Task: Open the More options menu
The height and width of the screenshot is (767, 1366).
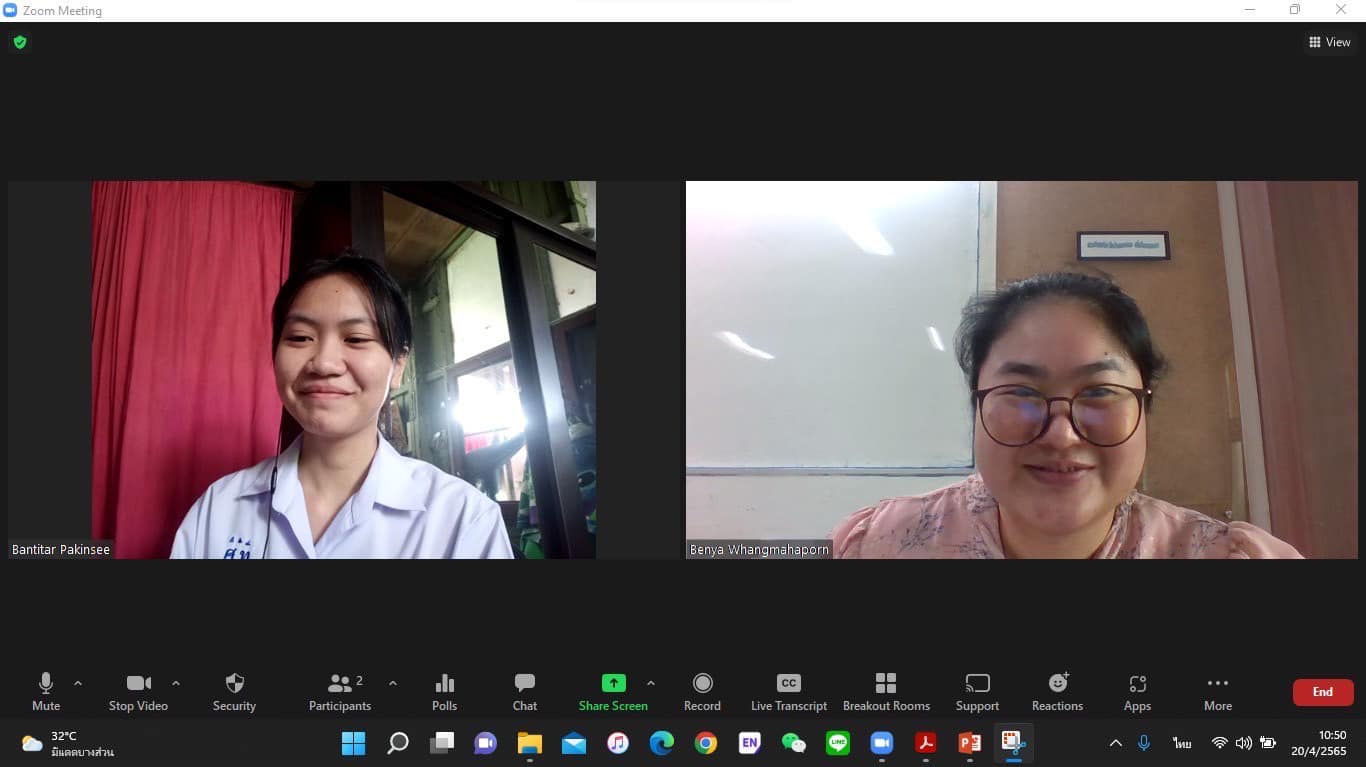Action: point(1217,692)
